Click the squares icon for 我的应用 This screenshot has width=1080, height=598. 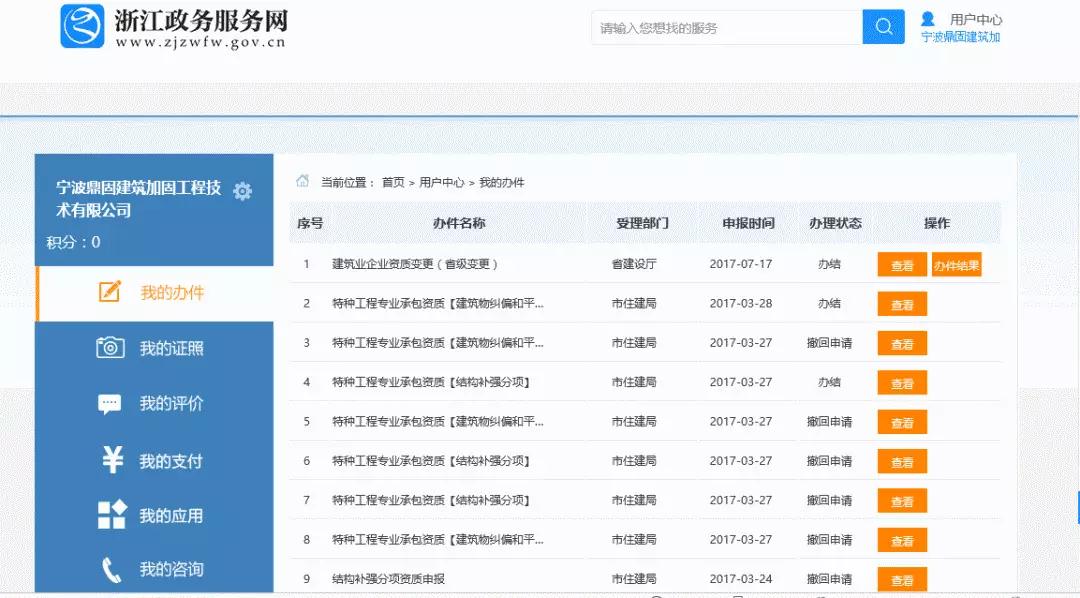pos(111,515)
